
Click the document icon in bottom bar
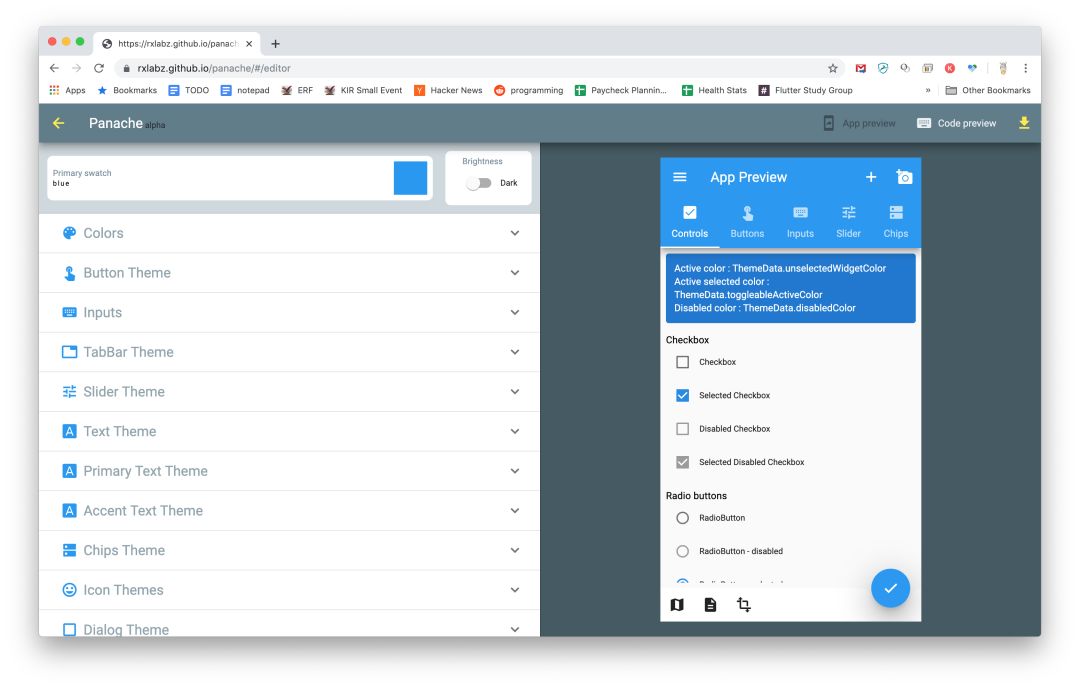pyautogui.click(x=710, y=605)
